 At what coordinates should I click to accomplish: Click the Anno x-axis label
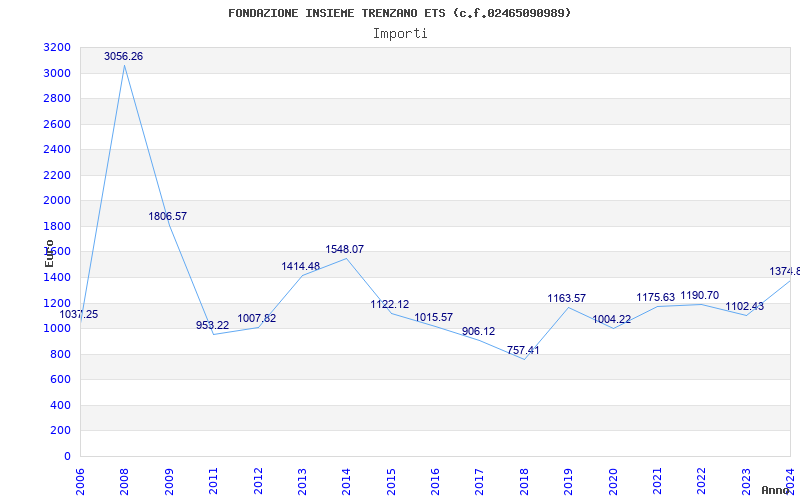776,490
